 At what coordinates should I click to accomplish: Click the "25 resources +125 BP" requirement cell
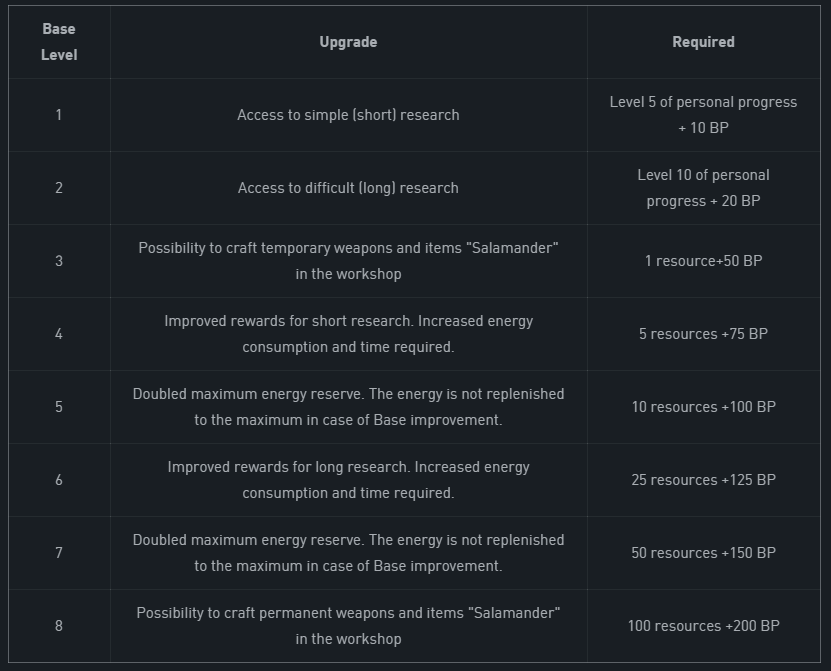click(x=703, y=480)
